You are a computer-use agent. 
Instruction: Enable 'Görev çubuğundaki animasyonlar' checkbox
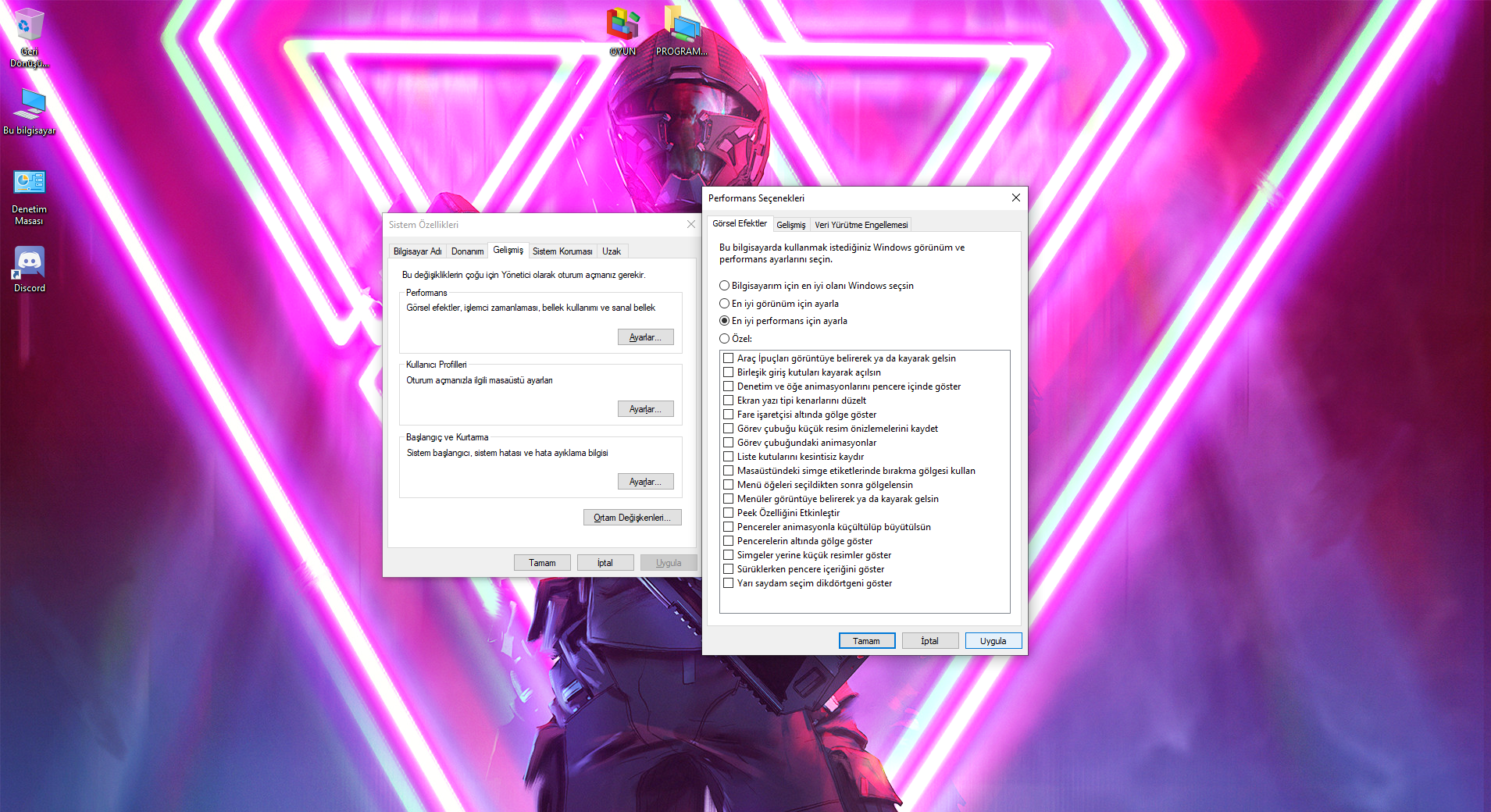[x=728, y=443]
